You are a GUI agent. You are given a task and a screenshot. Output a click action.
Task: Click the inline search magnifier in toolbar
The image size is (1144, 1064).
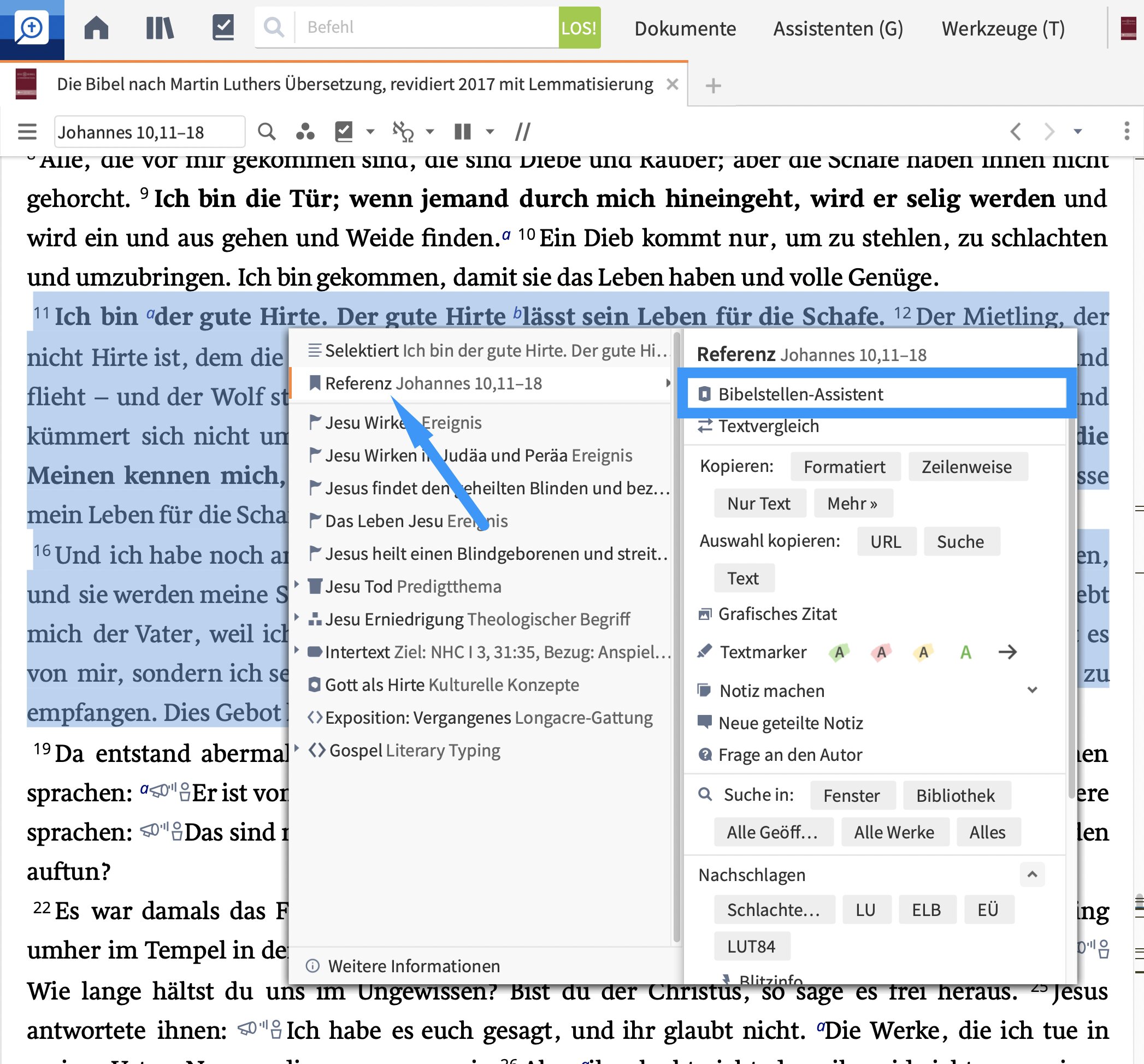pos(267,132)
